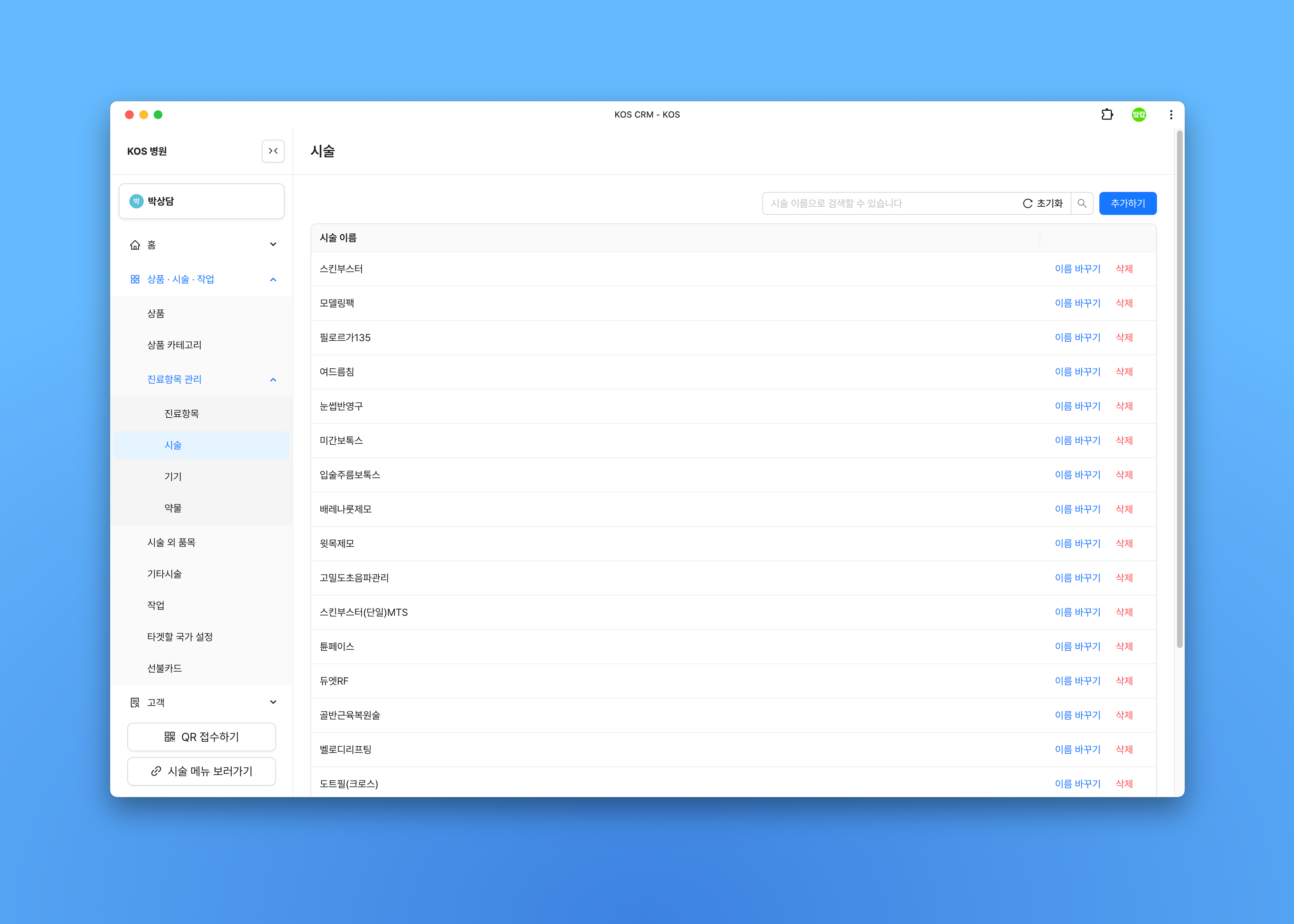The width and height of the screenshot is (1294, 924).
Task: Rename 윗목제모 via 이름 바꾸기
Action: (1078, 543)
